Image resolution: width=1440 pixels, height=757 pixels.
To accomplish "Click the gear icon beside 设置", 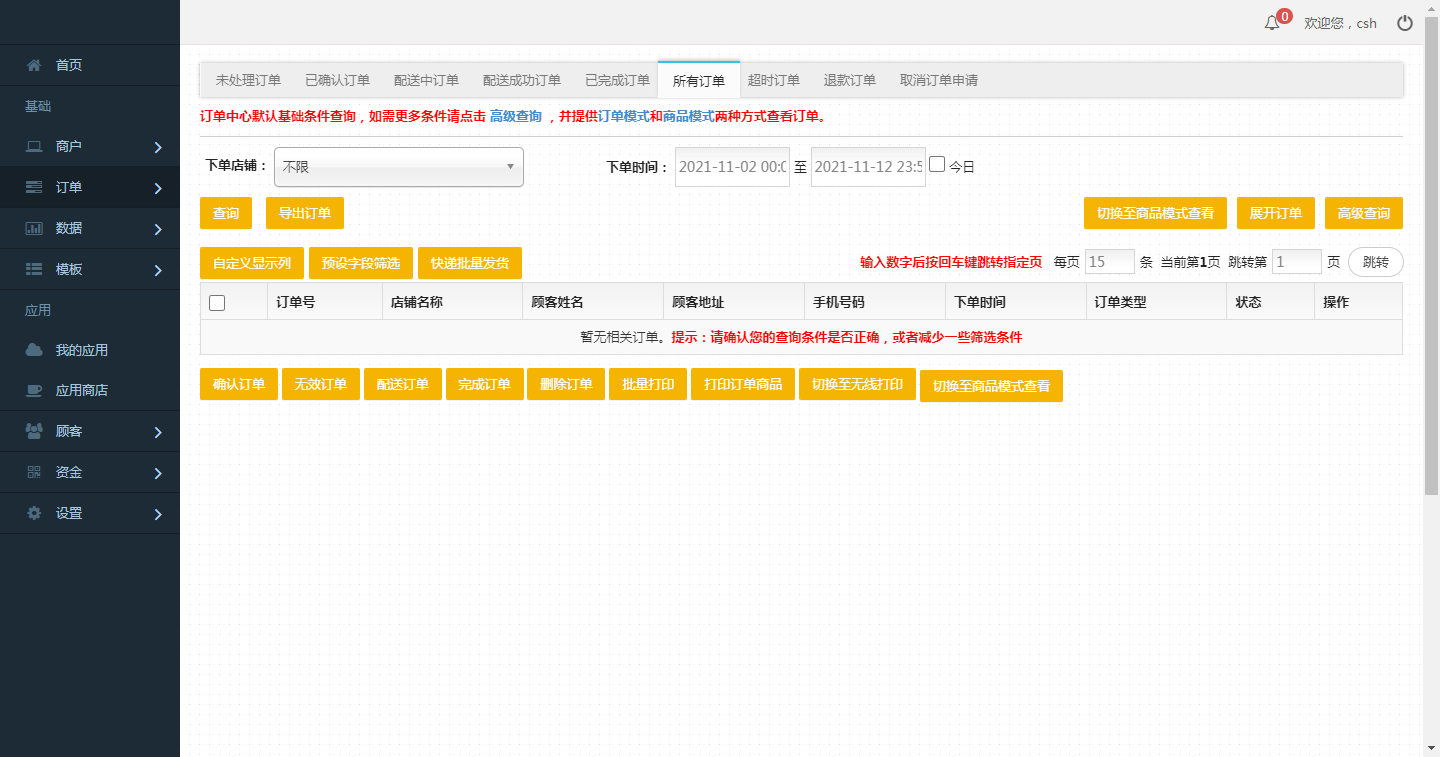I will tap(34, 513).
